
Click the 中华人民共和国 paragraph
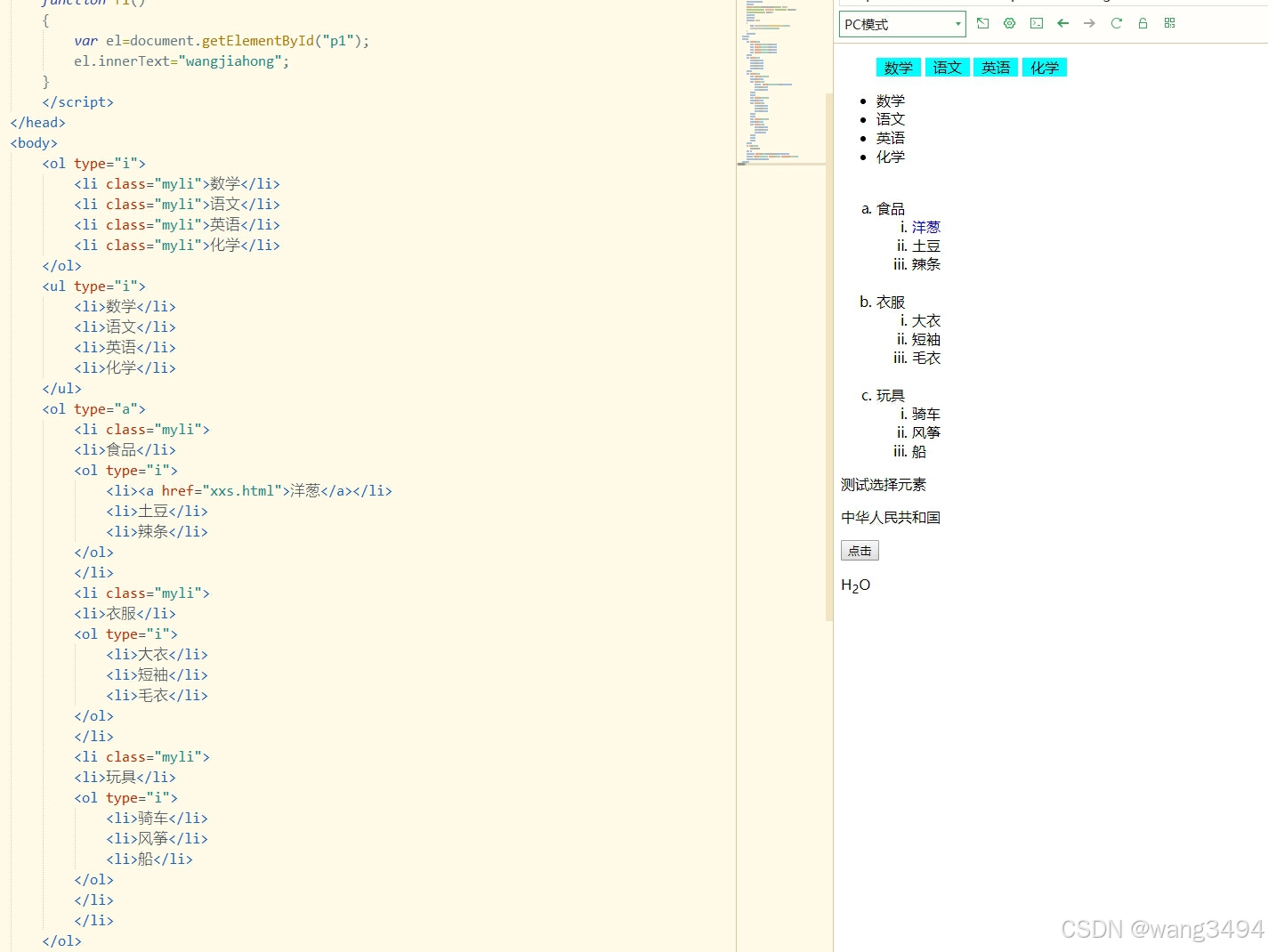[891, 517]
